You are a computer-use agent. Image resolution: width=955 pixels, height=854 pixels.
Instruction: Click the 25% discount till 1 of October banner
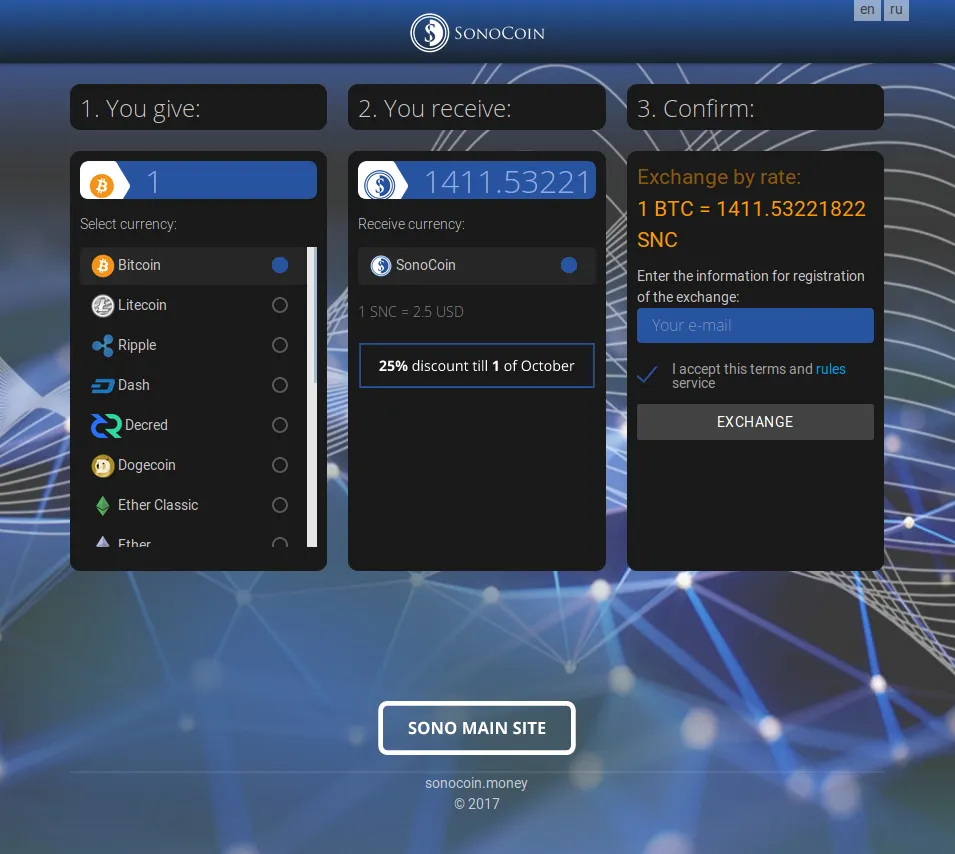(x=477, y=365)
